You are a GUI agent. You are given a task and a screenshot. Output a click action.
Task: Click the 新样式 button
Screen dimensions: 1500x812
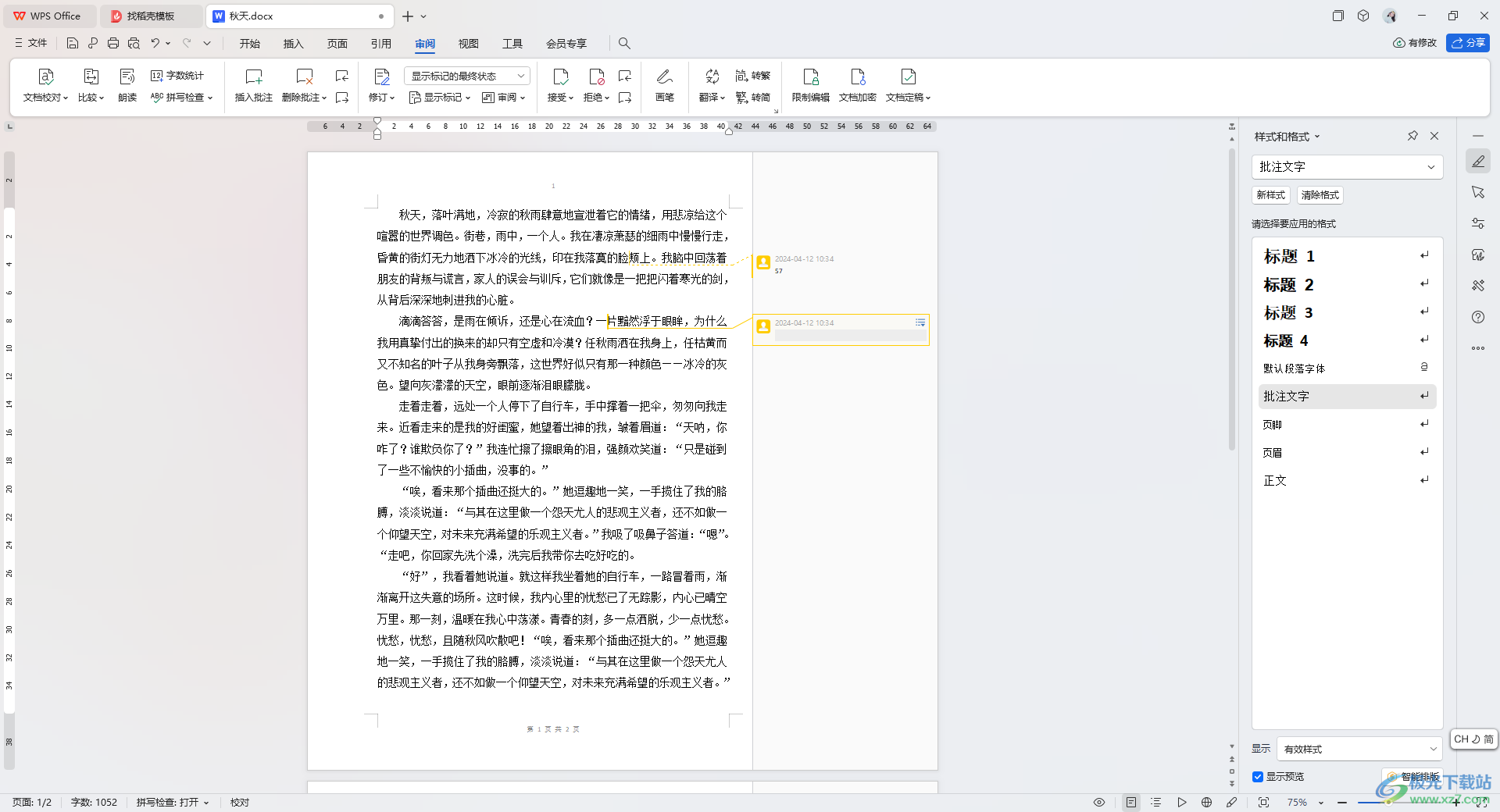tap(1271, 195)
